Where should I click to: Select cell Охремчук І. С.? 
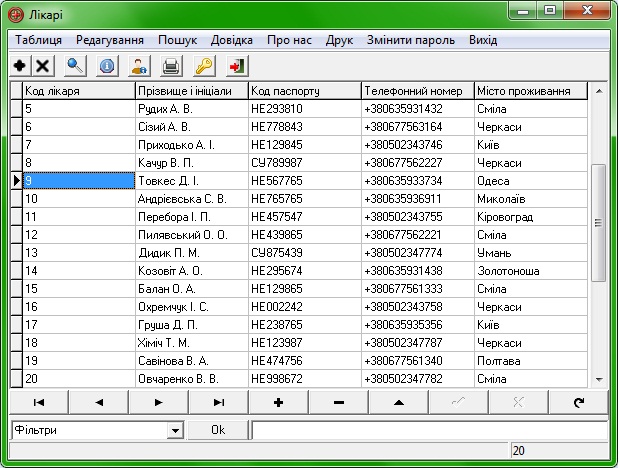coord(192,307)
